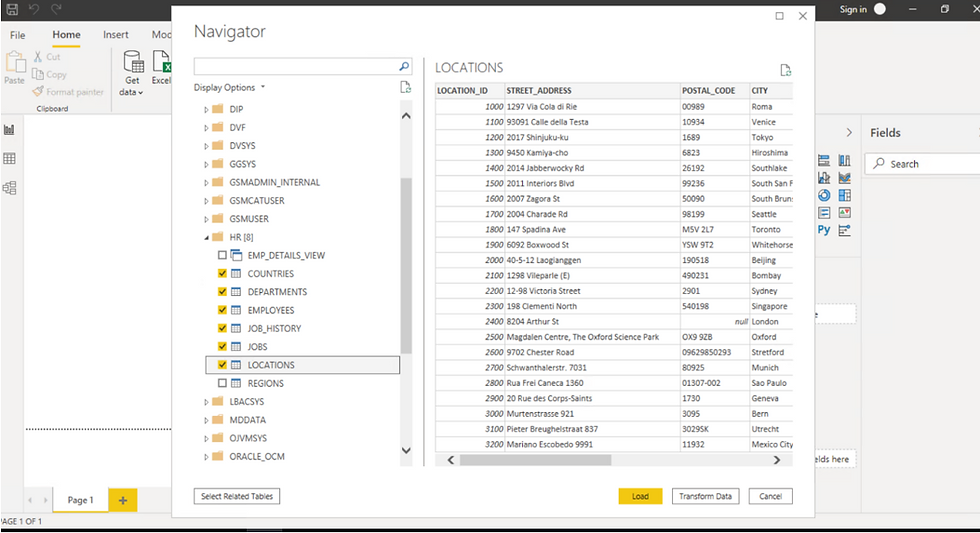Click the Save icon in title bar
The image size is (980, 533).
click(x=12, y=9)
